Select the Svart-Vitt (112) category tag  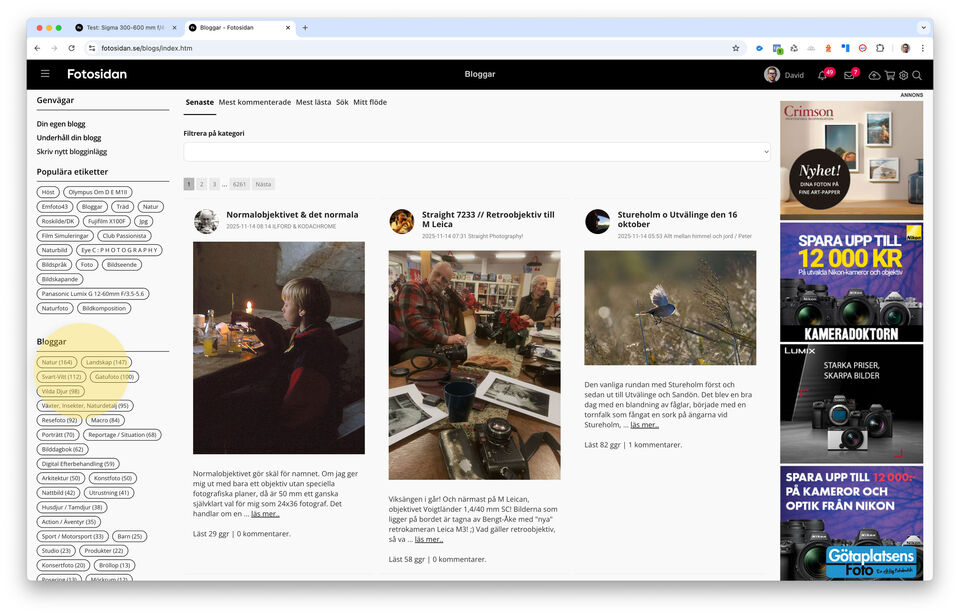click(61, 377)
